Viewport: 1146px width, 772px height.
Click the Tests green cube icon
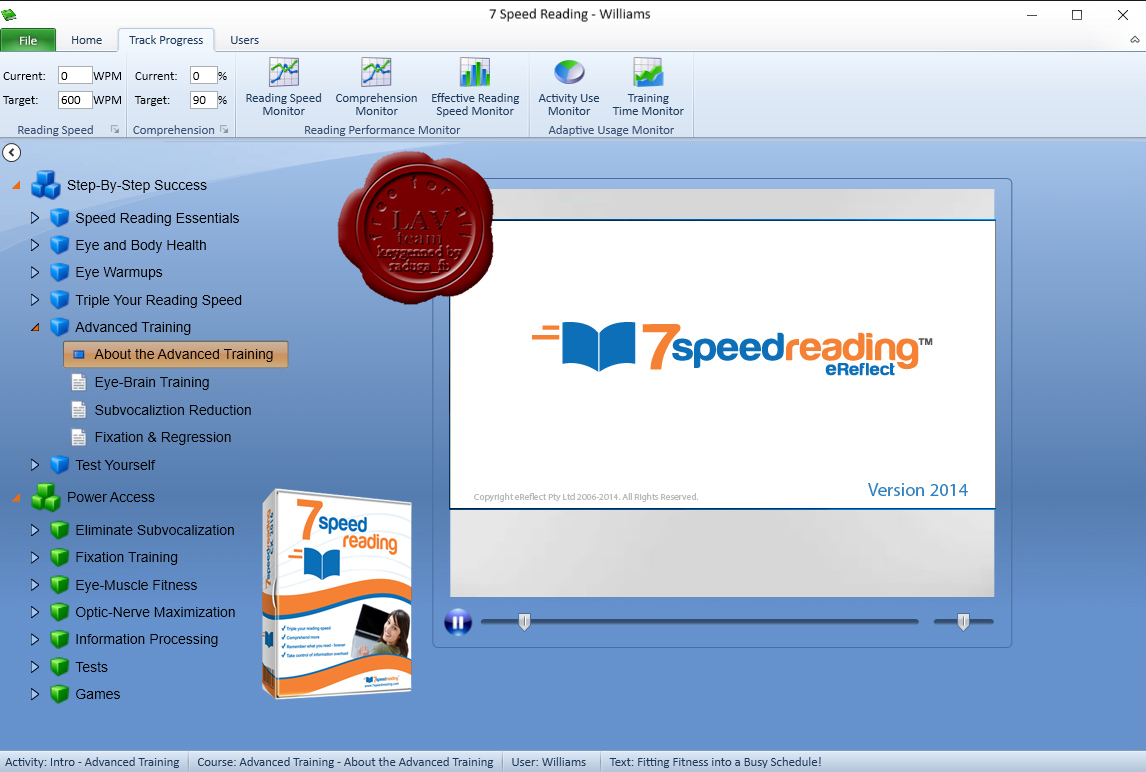pyautogui.click(x=59, y=667)
